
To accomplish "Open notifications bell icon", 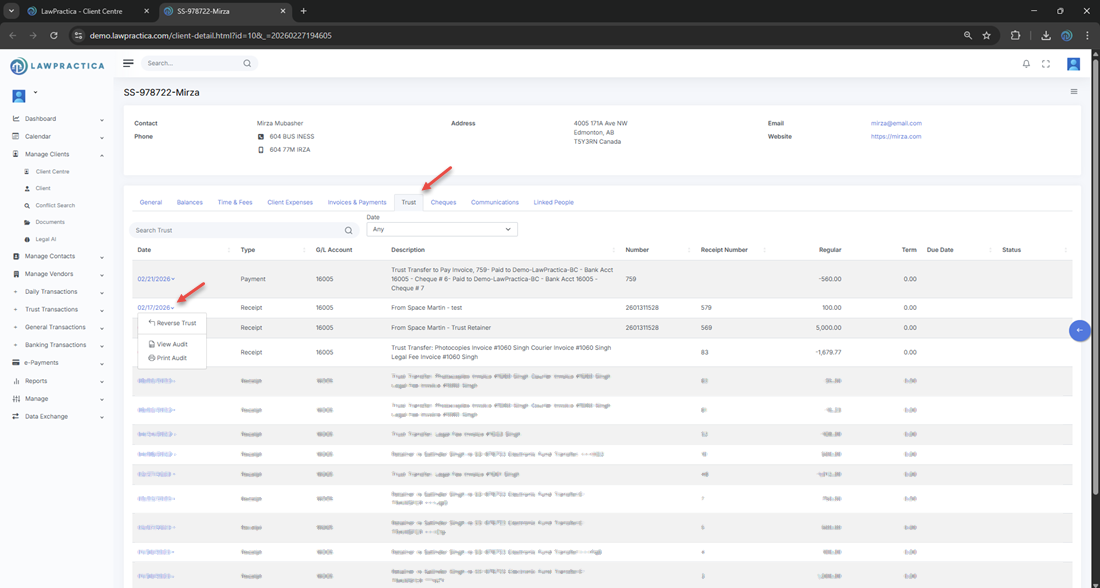I will 1026,64.
